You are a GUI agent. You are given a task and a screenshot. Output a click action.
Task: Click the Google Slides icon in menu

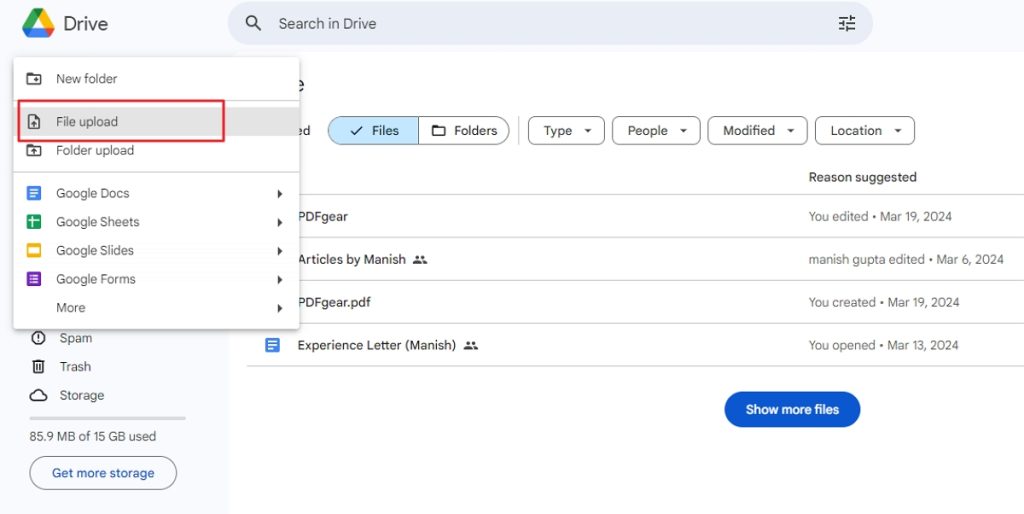34,251
